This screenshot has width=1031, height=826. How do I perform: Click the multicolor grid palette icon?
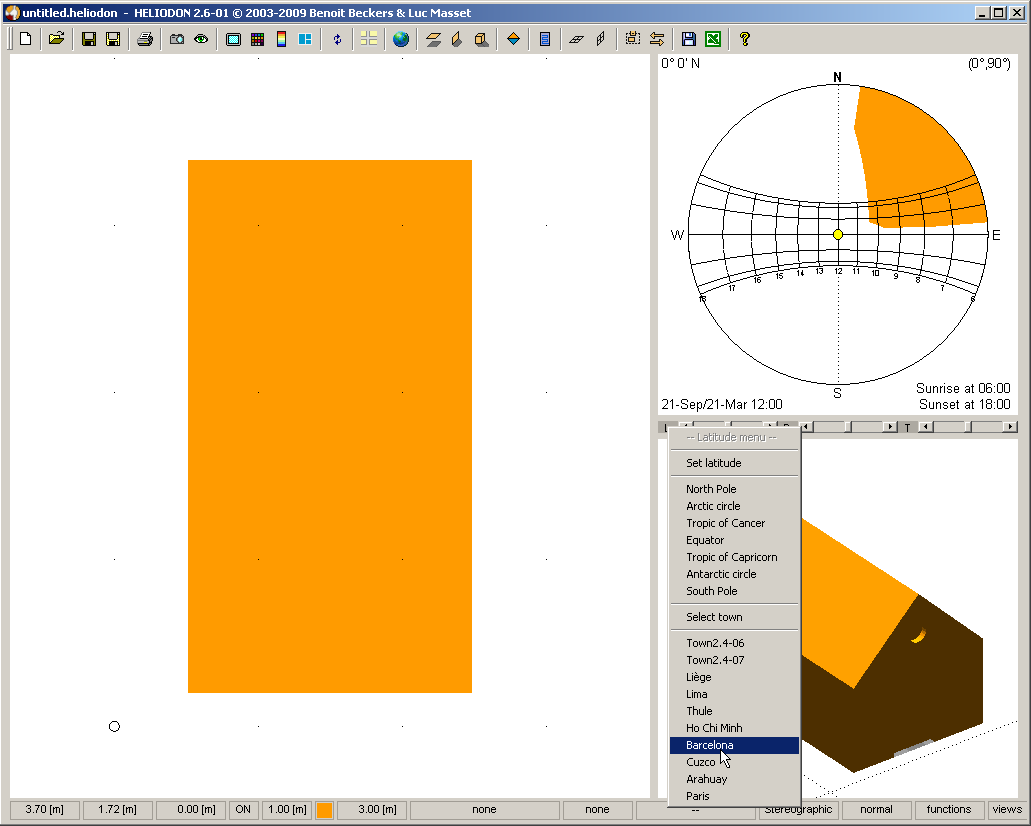(258, 39)
